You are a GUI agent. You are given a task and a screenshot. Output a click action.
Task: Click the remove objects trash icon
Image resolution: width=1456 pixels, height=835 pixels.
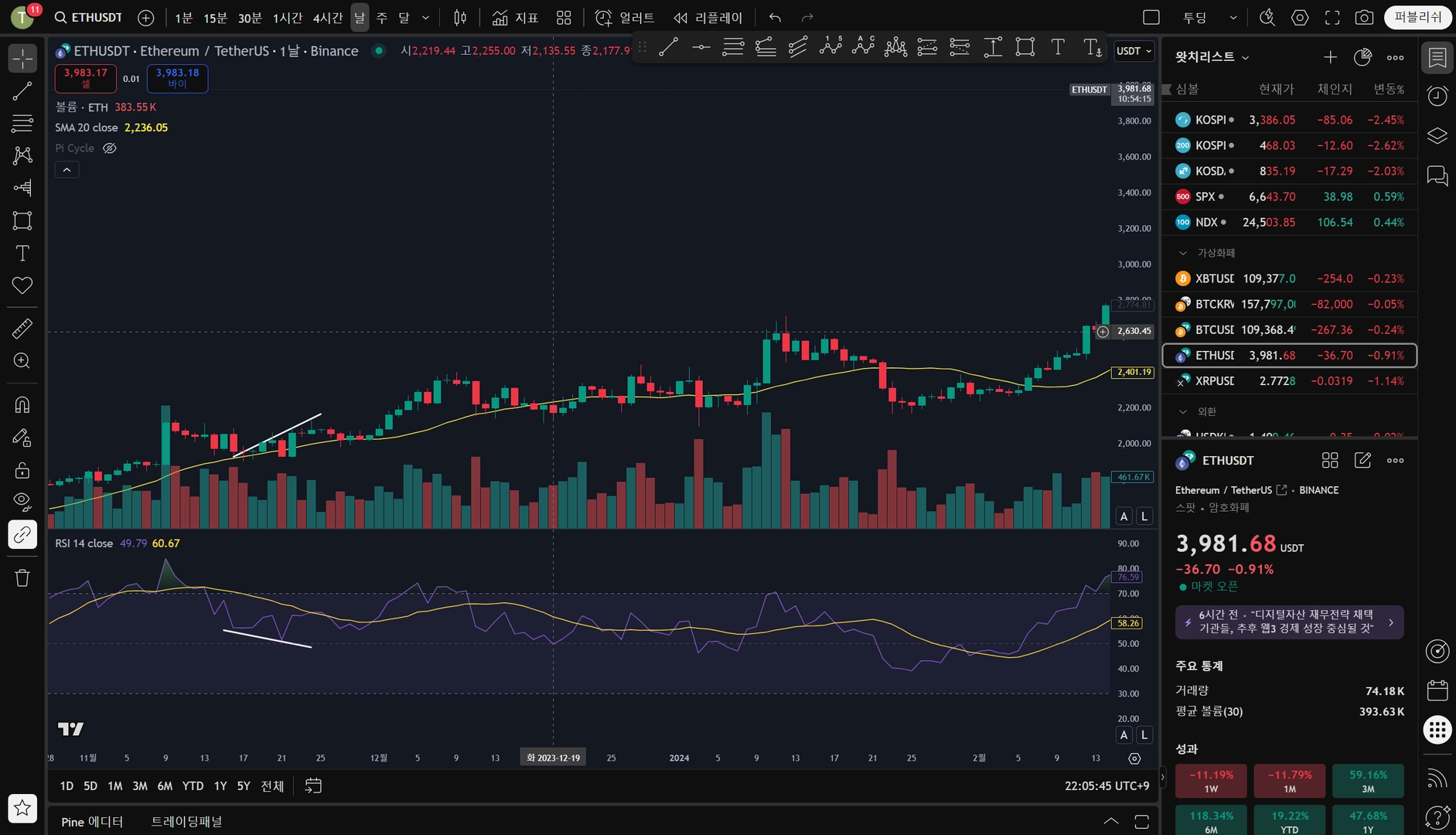[22, 578]
